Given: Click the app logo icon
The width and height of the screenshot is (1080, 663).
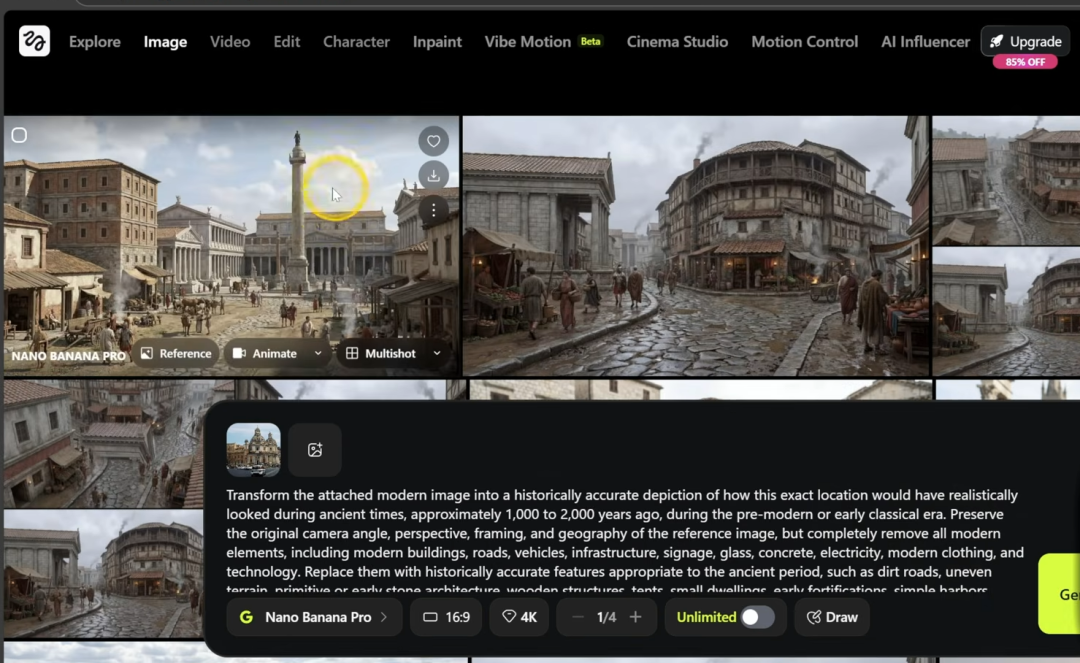Looking at the screenshot, I should click(x=34, y=41).
